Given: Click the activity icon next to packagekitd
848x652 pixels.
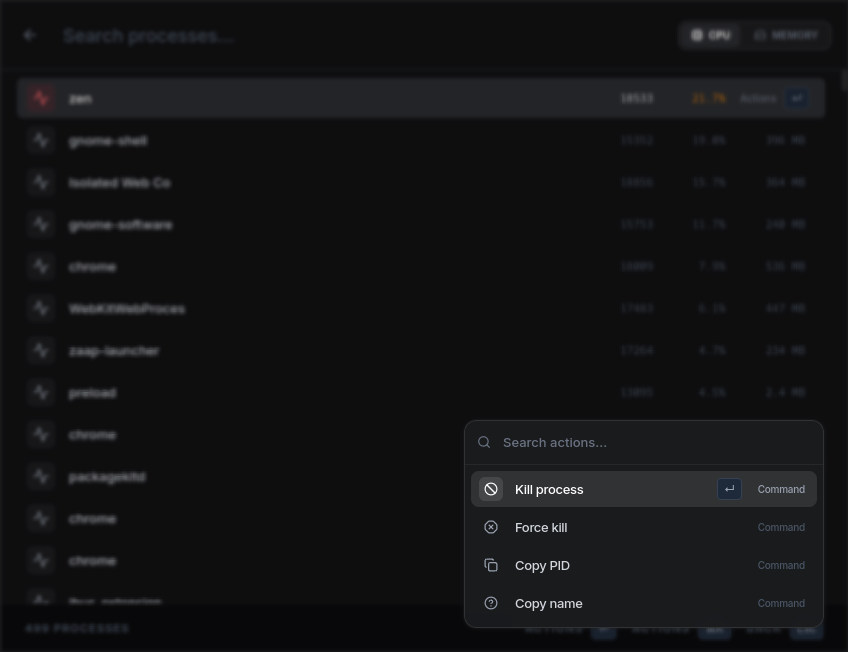Looking at the screenshot, I should (x=41, y=476).
